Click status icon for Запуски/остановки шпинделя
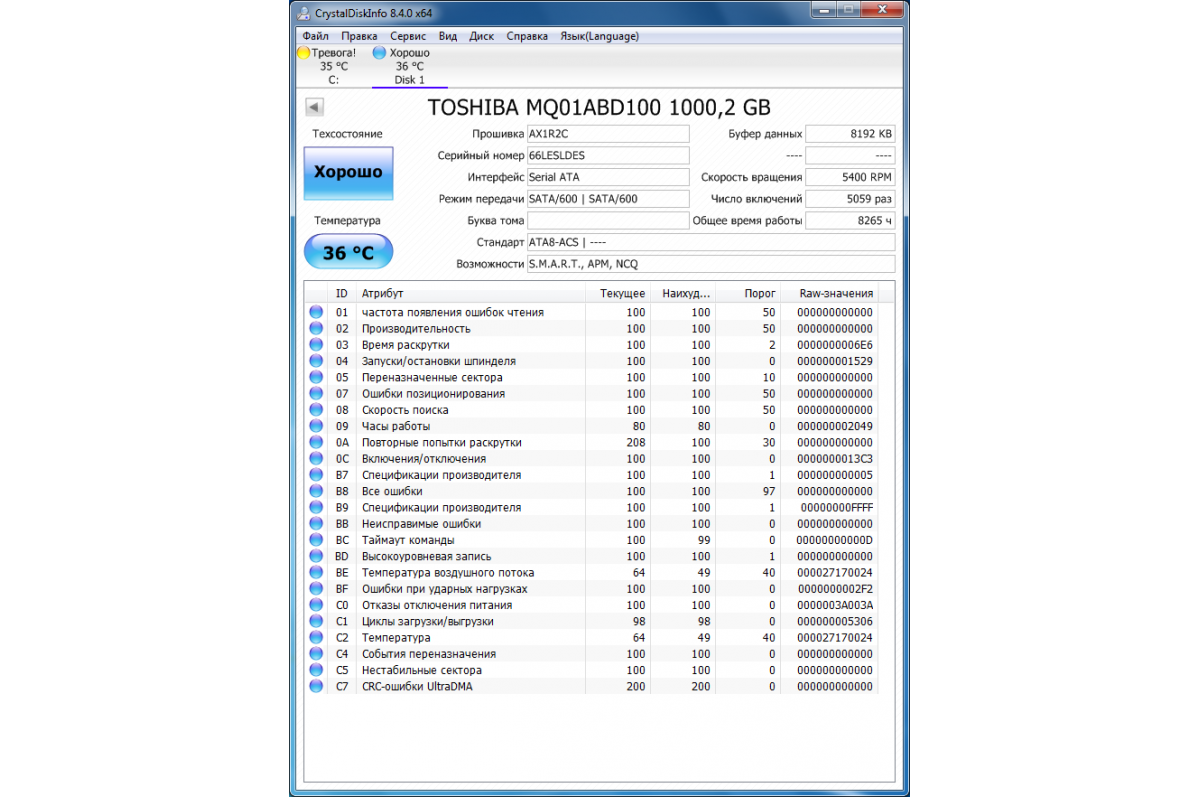1200x797 pixels. pyautogui.click(x=316, y=361)
